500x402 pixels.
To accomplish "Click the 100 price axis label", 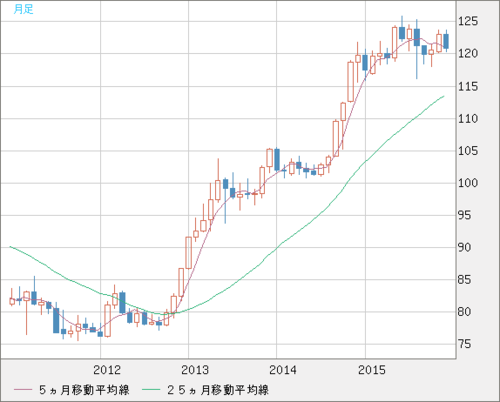I will click(x=468, y=183).
